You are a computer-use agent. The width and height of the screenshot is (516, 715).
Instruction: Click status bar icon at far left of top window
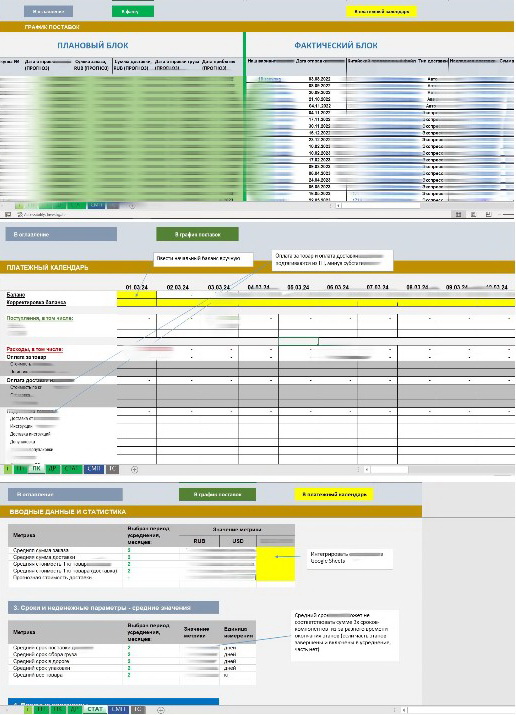coord(8,214)
